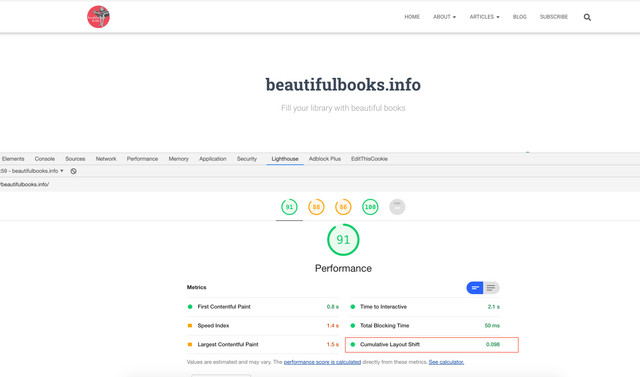This screenshot has height=377, width=640.
Task: Open the Adblock Plus DevTools tab
Action: [x=324, y=159]
